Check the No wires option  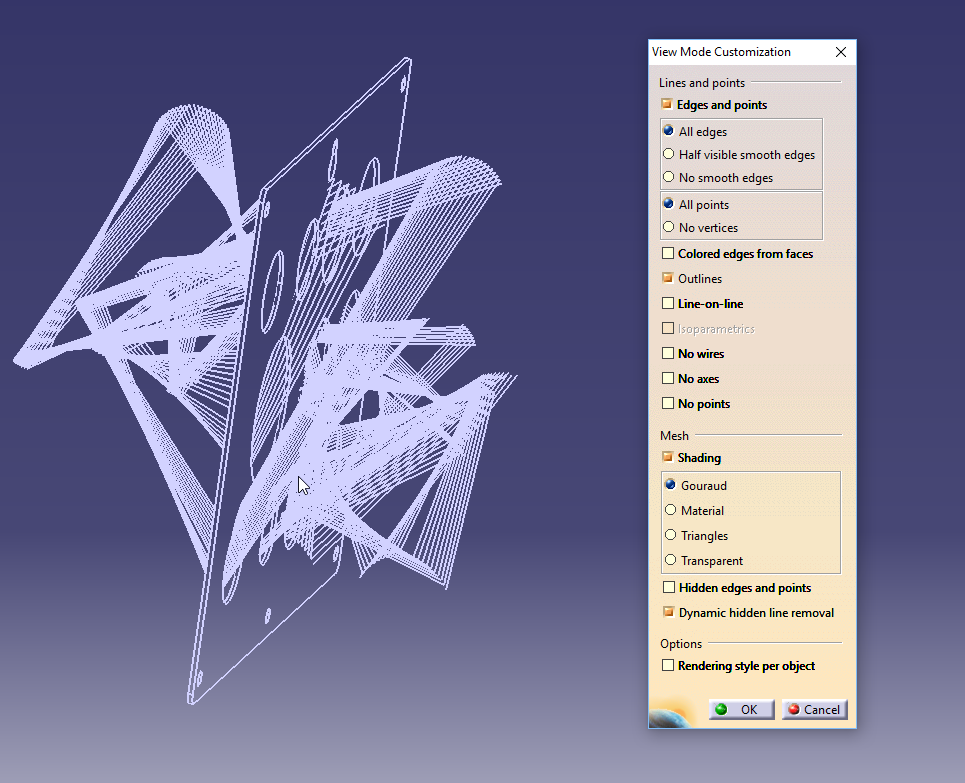668,353
